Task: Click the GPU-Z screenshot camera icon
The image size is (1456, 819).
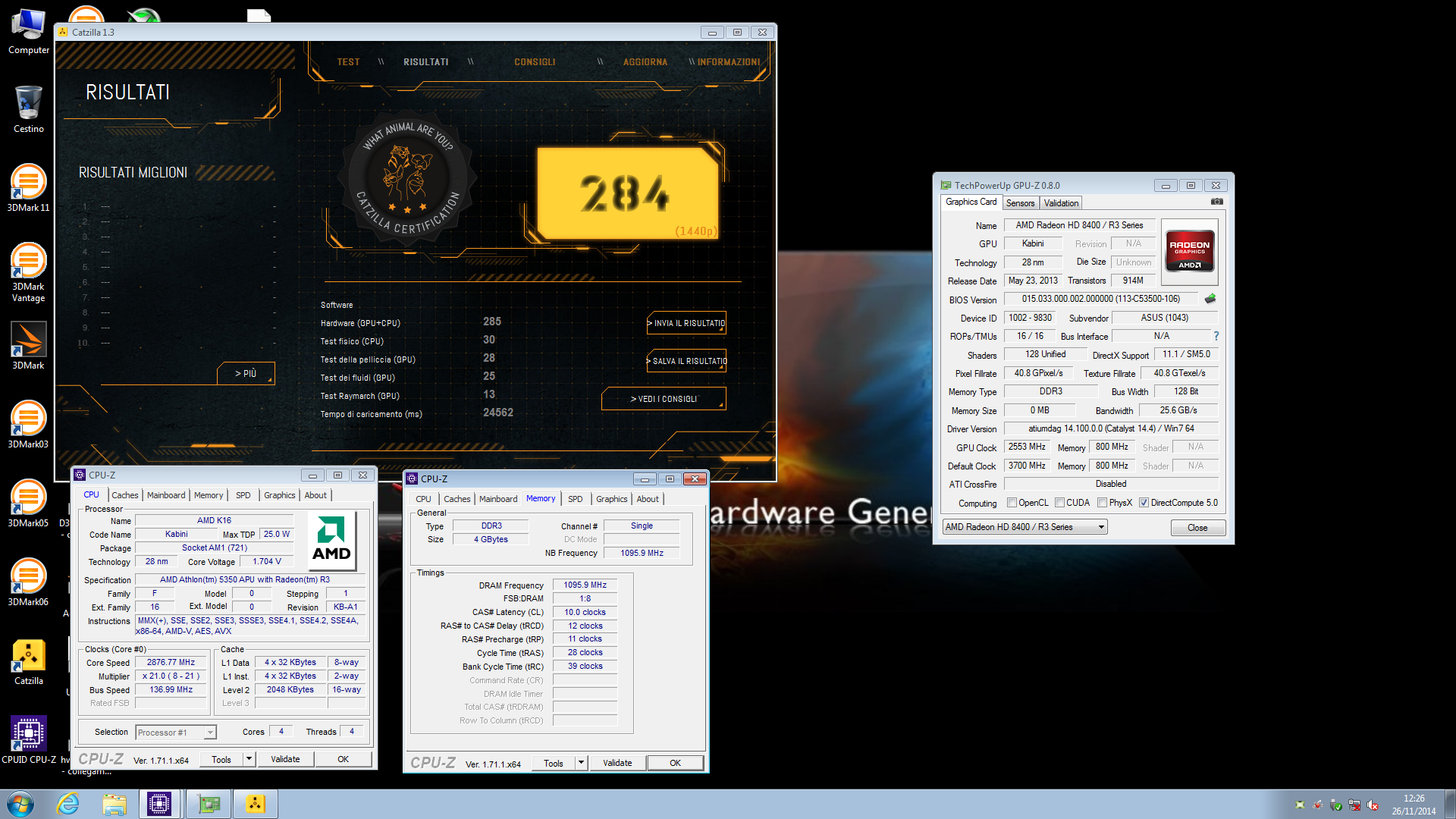Action: click(x=1216, y=202)
